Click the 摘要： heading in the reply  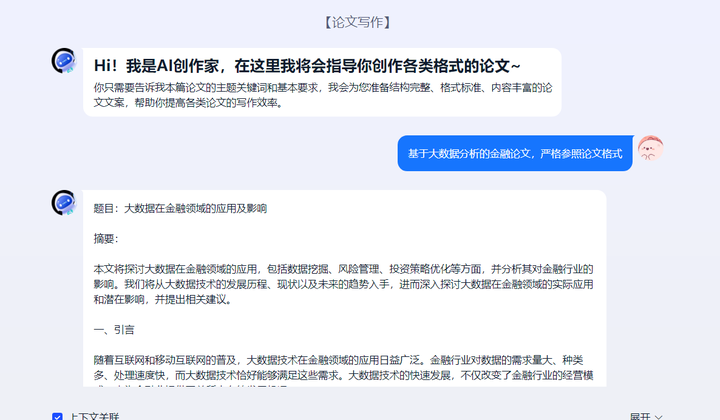pos(105,239)
